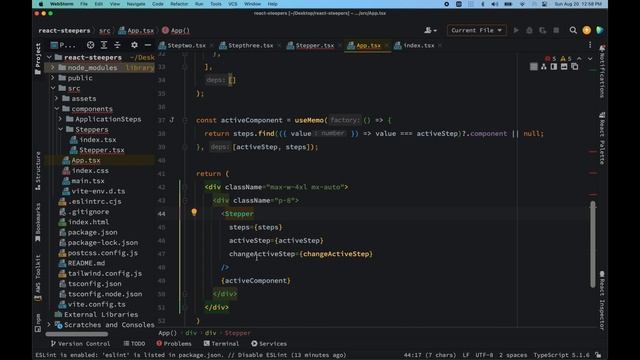Viewport: 640px width, 360px height.
Task: Click the Stepper breadcrumb at editor bottom
Action: pos(238,333)
